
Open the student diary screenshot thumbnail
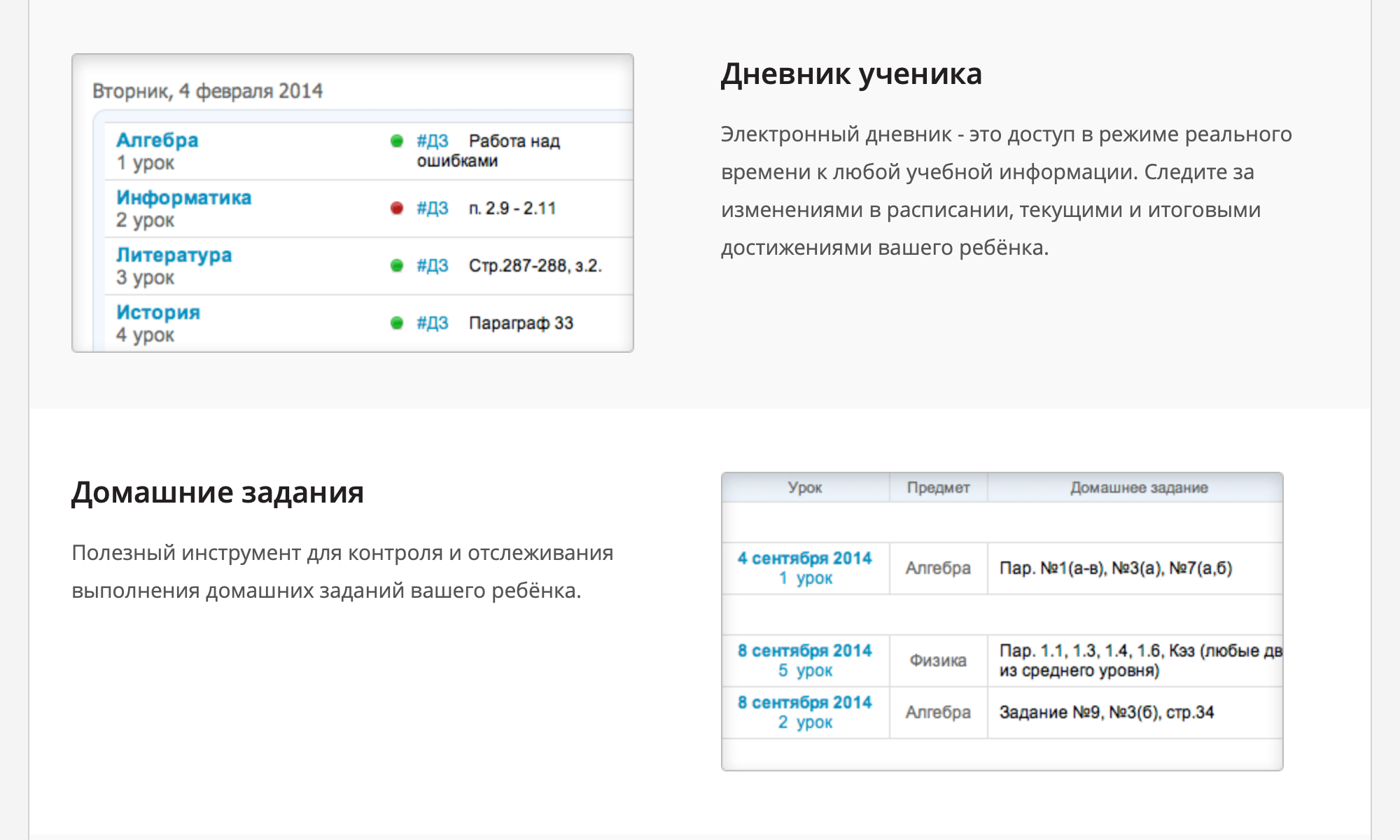pyautogui.click(x=353, y=203)
